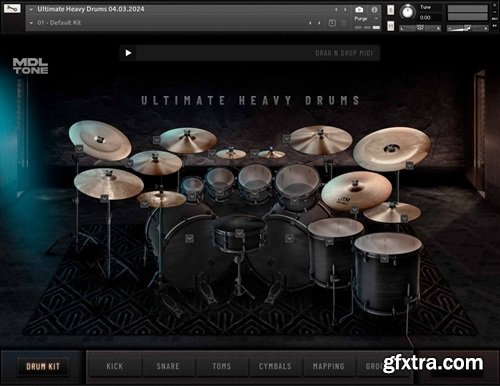Viewport: 500px width, 386px height.
Task: Solo the instrument with the S button
Action: pos(390,10)
